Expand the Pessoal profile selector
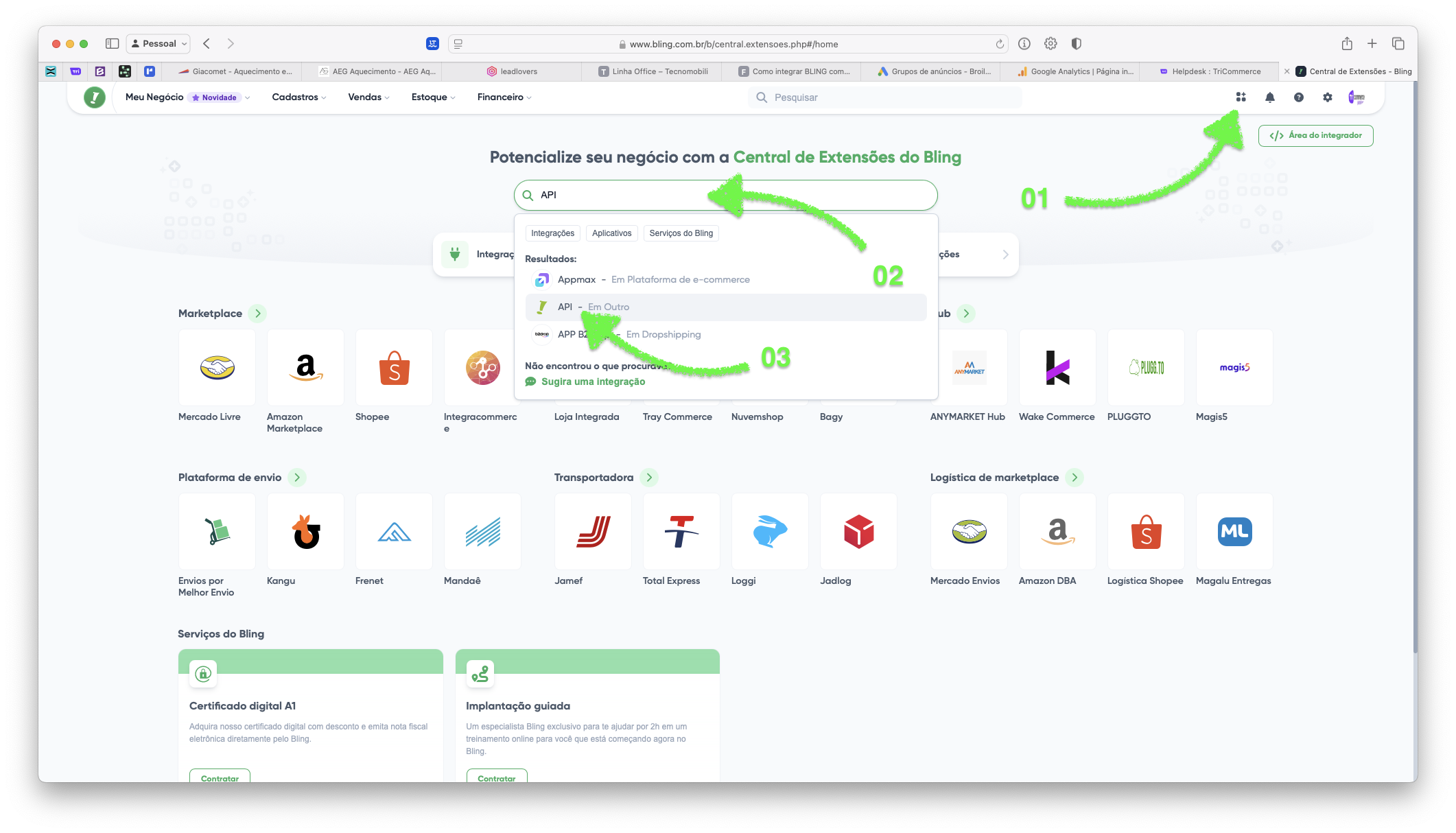 (x=158, y=44)
